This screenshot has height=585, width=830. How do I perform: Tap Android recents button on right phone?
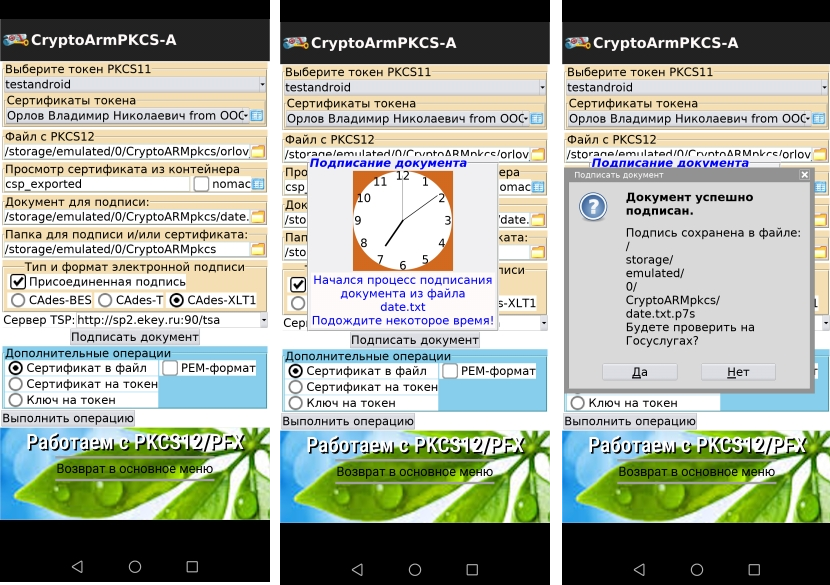click(x=754, y=570)
